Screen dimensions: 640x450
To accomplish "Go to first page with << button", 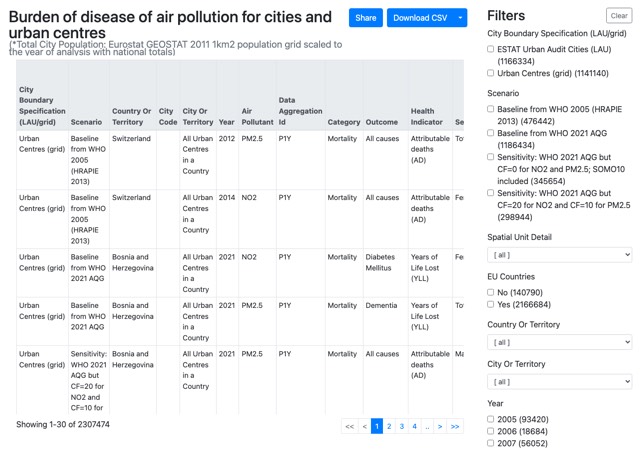I will (x=350, y=426).
